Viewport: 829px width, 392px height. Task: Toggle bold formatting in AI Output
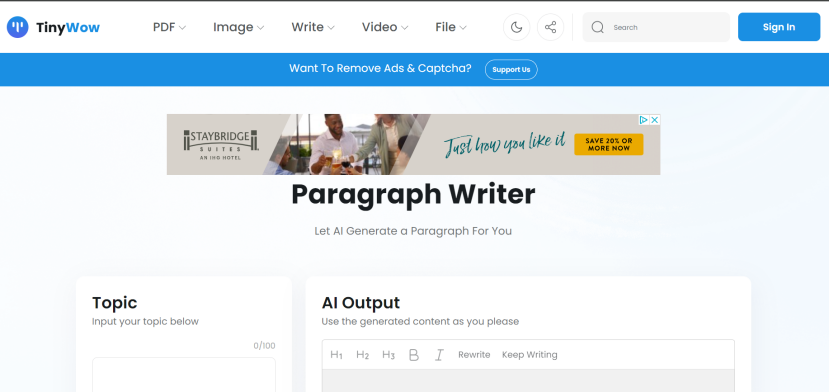(x=414, y=355)
